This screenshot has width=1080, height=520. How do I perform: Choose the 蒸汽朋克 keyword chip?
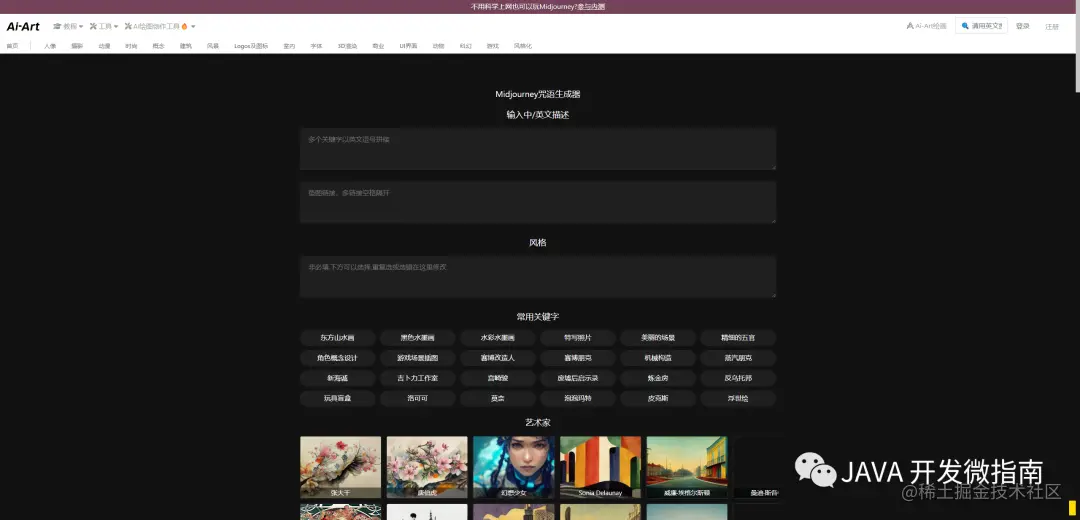[x=738, y=358]
